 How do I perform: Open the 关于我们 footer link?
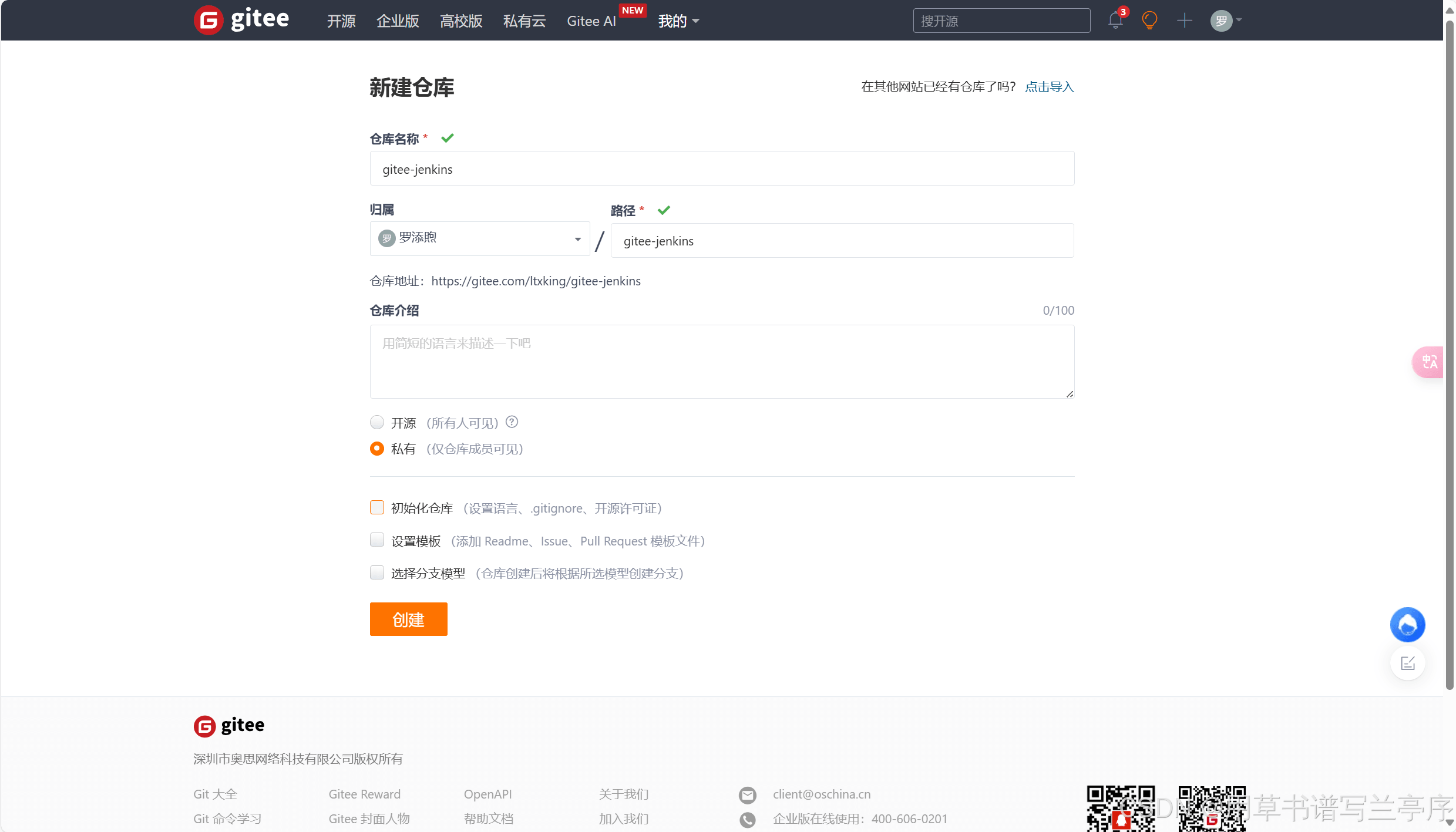point(624,794)
